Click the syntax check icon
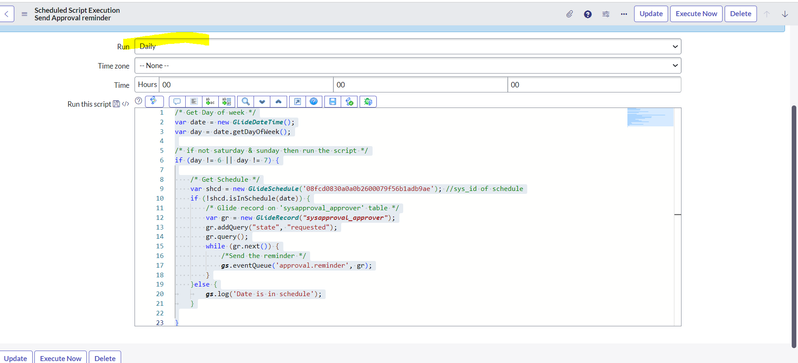The width and height of the screenshot is (798, 363). pyautogui.click(x=349, y=102)
